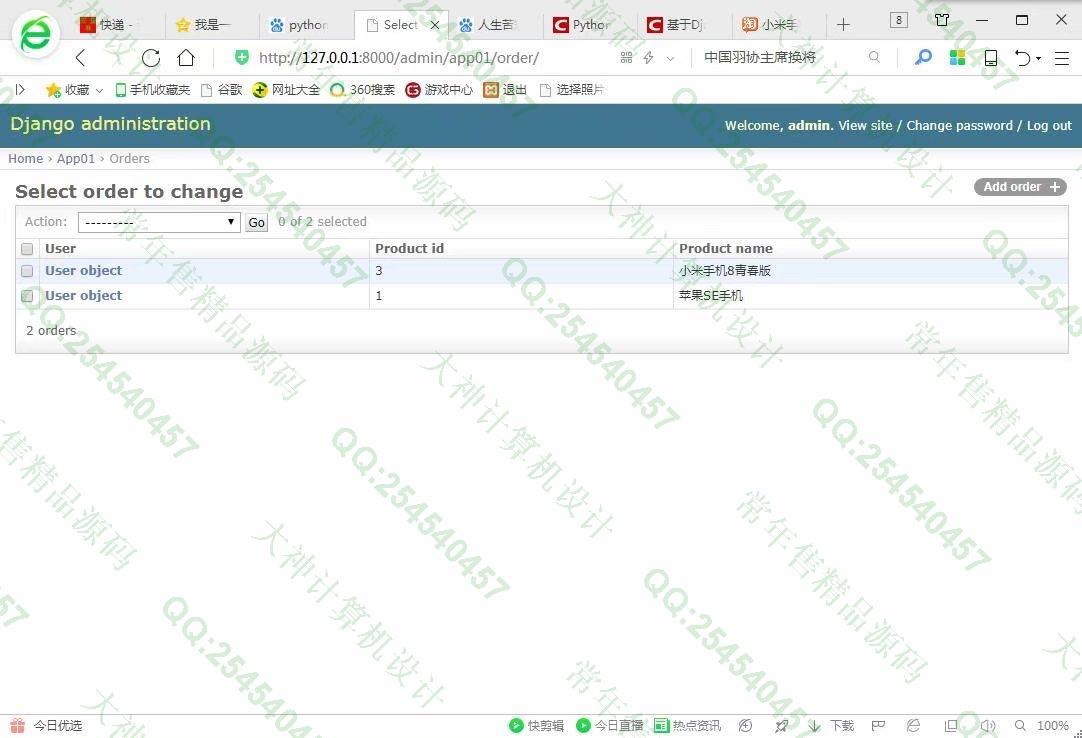Open User object for product id 1
This screenshot has width=1082, height=738.
point(83,295)
